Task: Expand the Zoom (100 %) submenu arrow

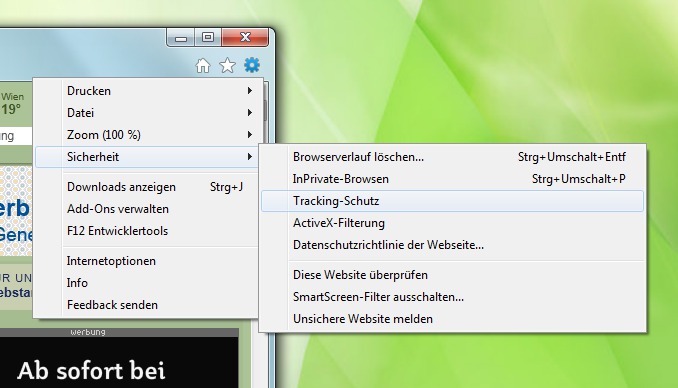Action: pyautogui.click(x=250, y=135)
